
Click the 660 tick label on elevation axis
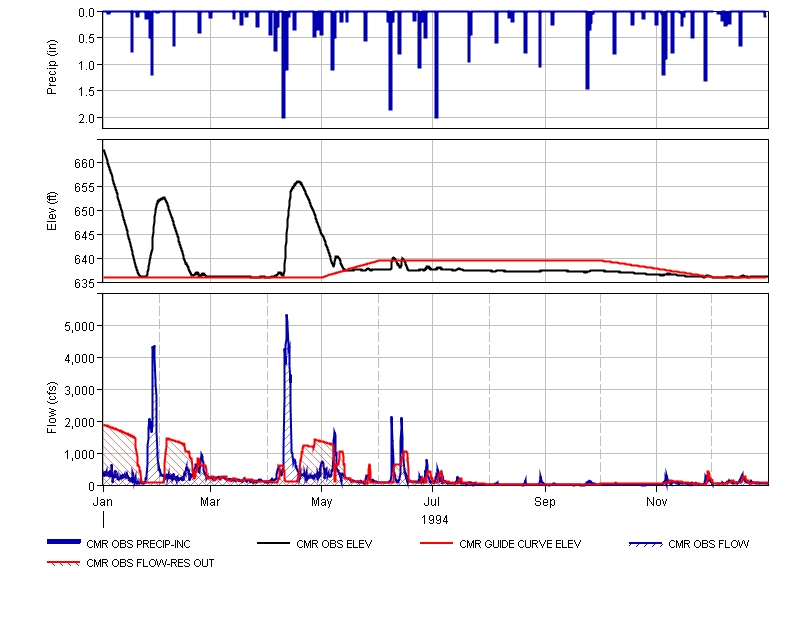coord(84,163)
